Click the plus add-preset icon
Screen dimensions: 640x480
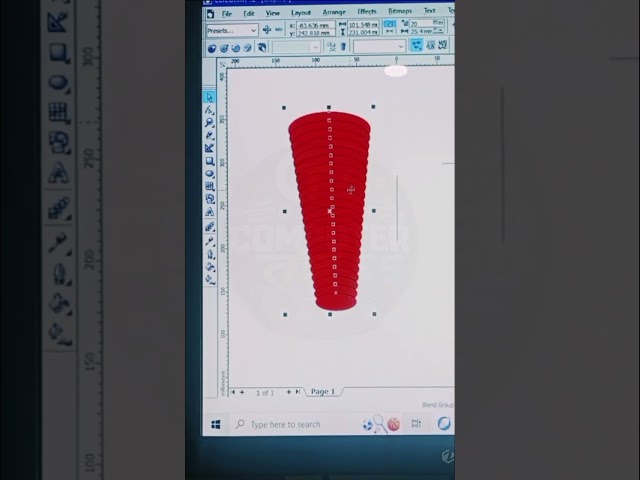pos(267,30)
